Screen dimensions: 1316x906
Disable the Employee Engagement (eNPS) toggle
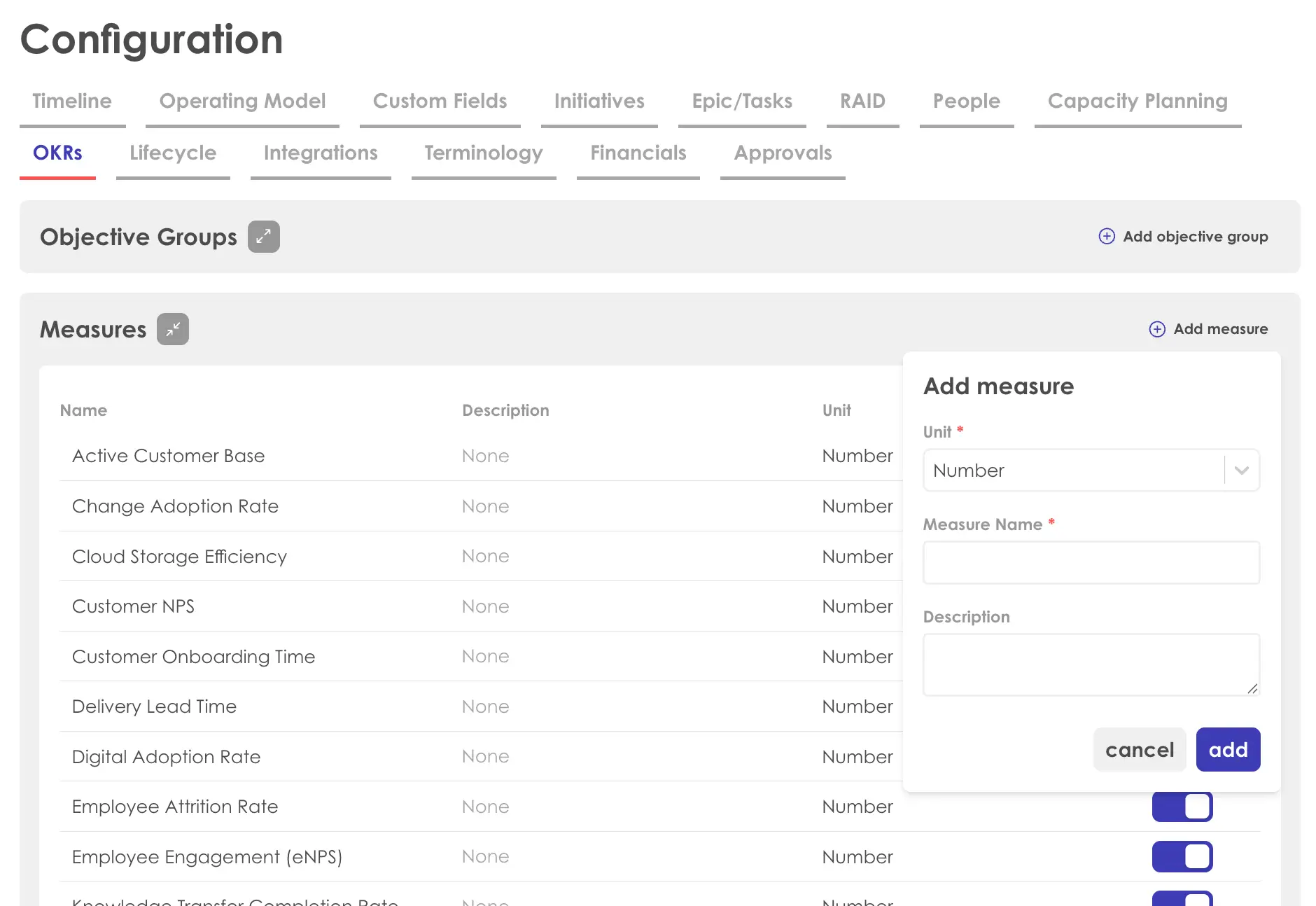click(x=1182, y=856)
